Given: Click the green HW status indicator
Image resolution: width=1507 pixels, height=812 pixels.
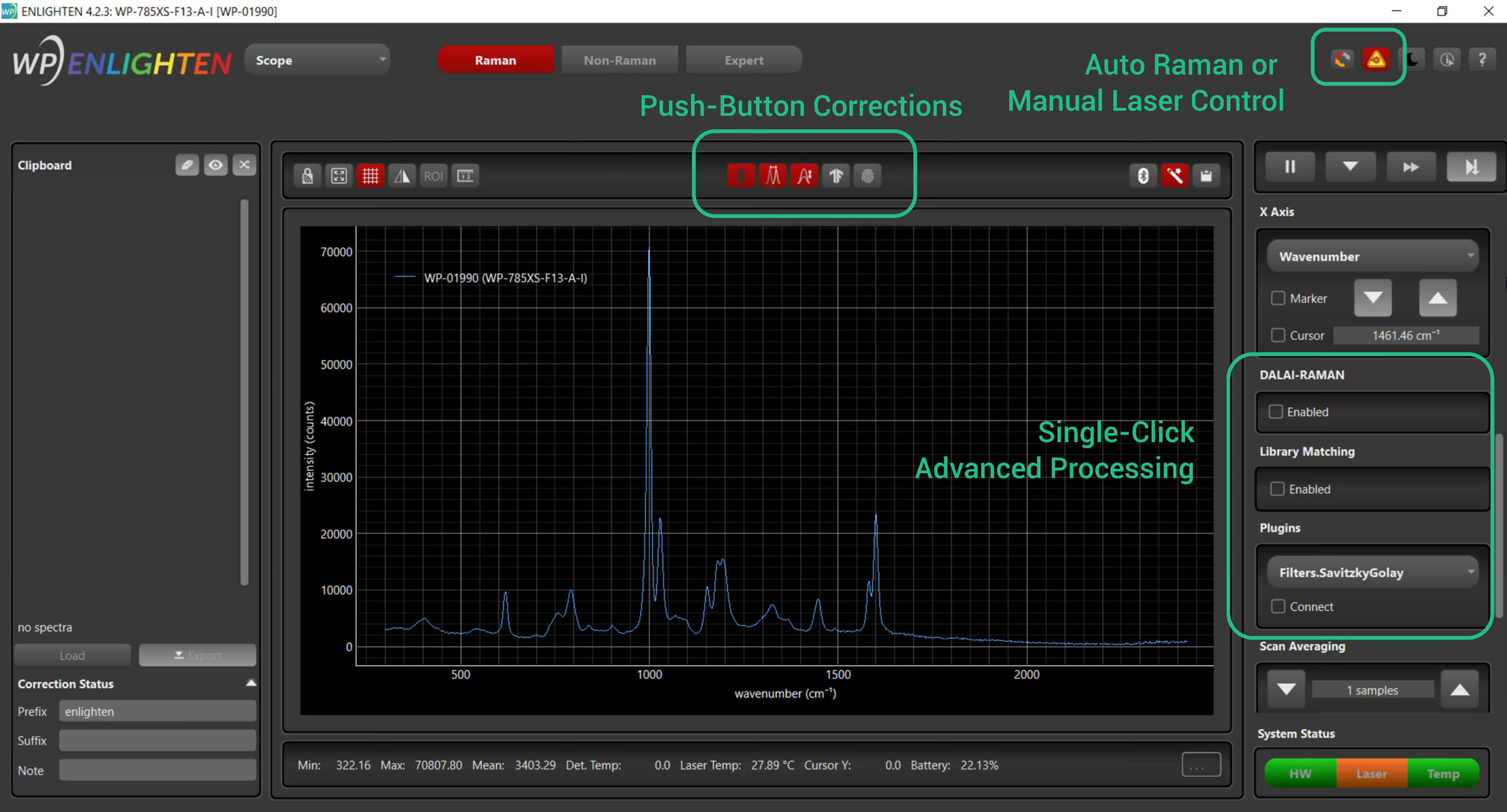Looking at the screenshot, I should 1300,773.
